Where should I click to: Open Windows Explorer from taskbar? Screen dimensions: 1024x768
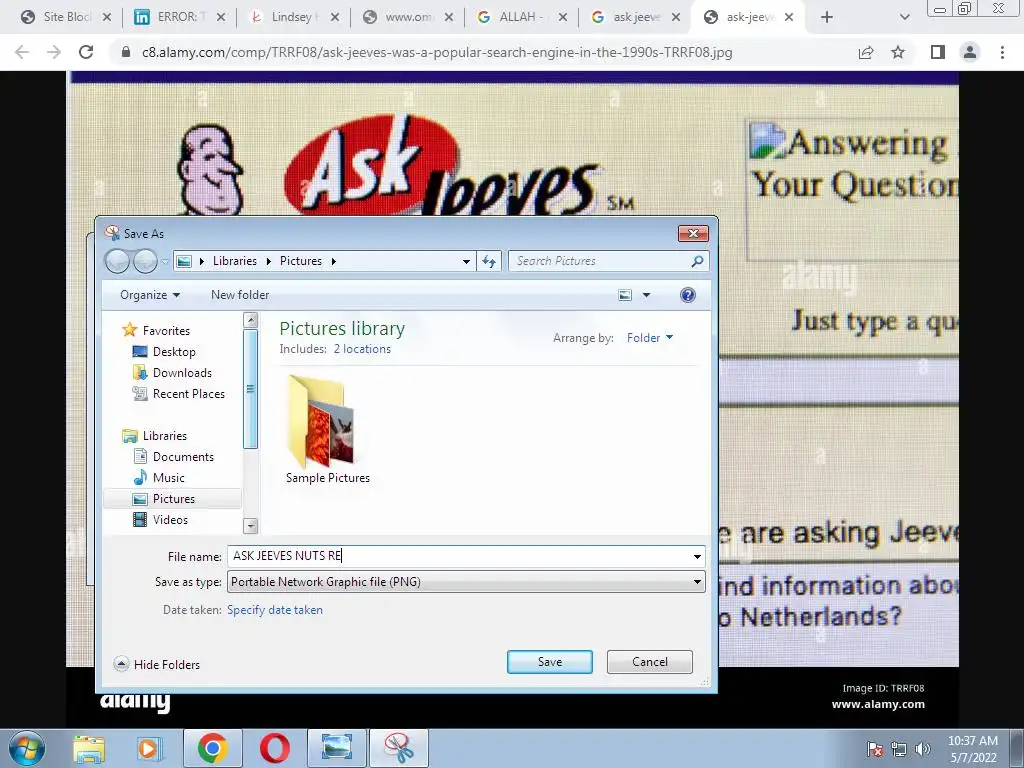point(89,748)
